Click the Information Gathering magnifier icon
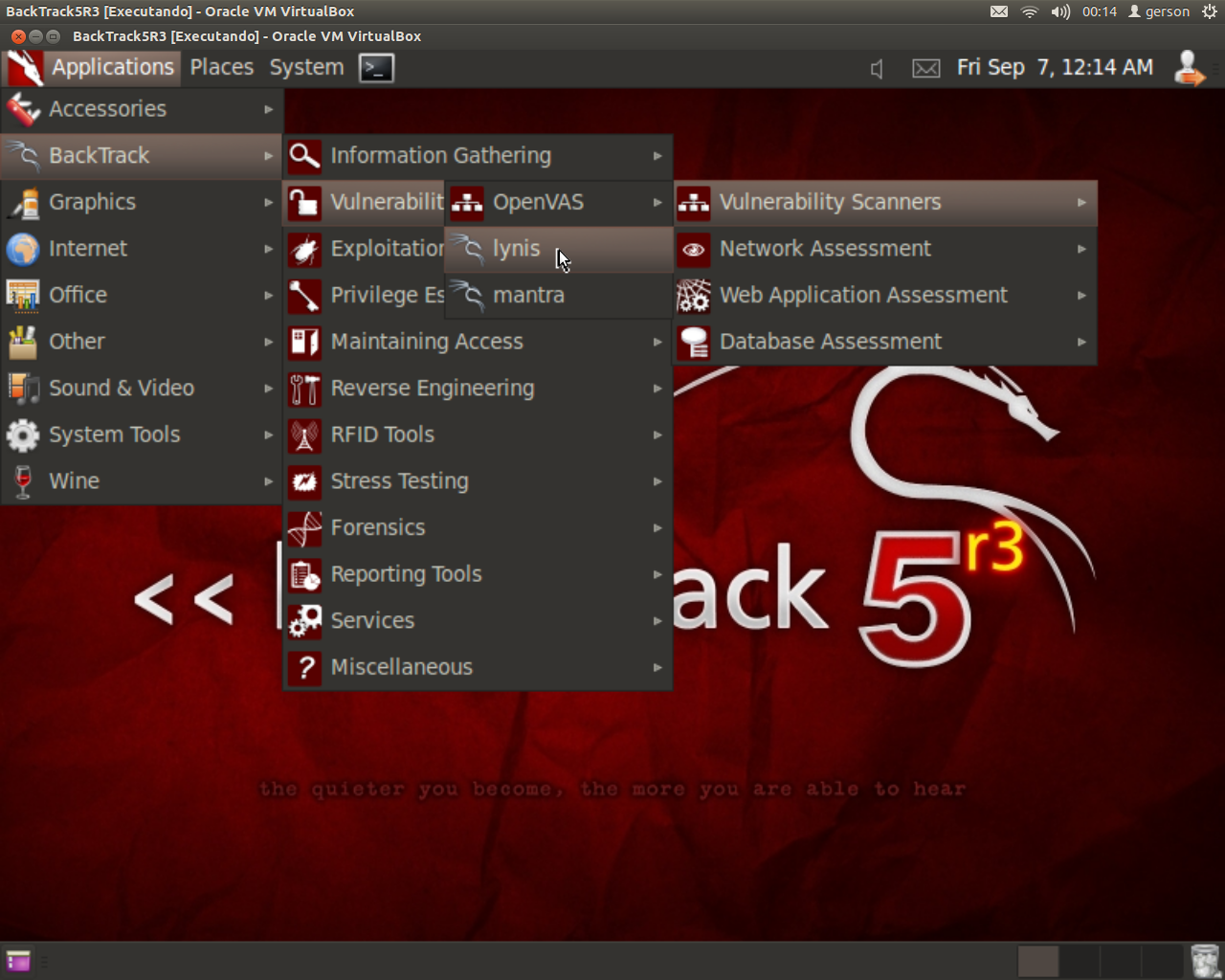This screenshot has height=980, width=1225. [x=304, y=155]
